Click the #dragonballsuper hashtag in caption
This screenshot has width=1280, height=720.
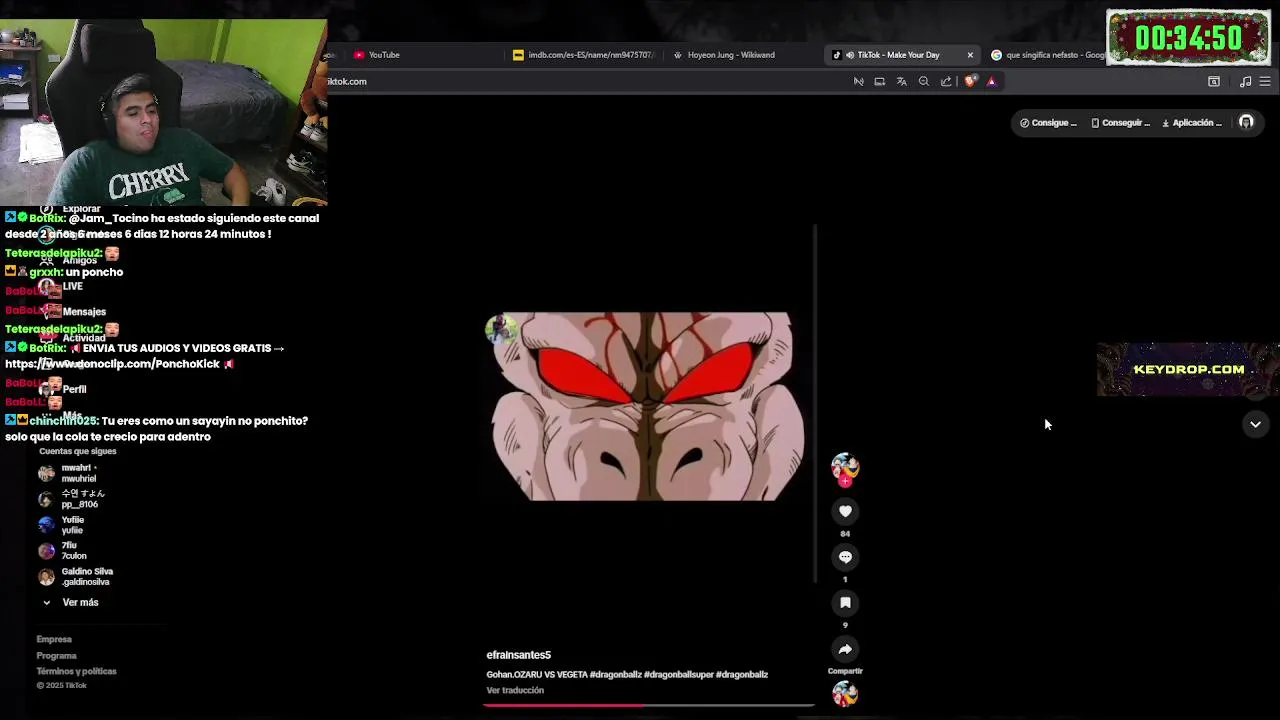click(x=678, y=674)
